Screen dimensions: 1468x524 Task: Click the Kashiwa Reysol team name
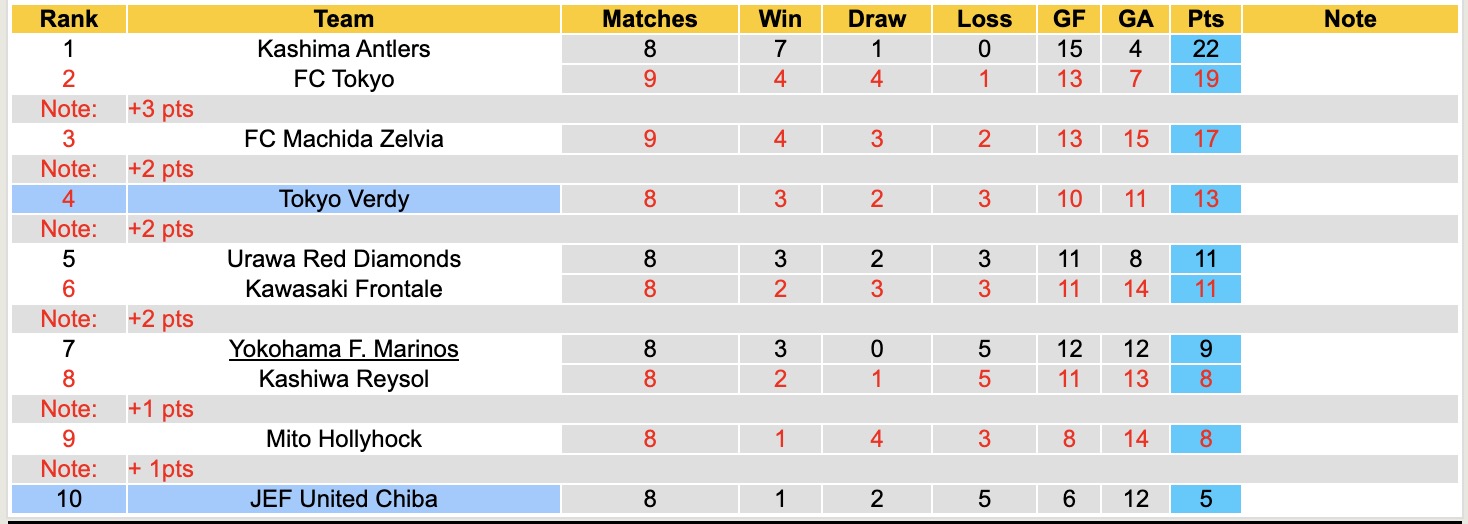[343, 379]
